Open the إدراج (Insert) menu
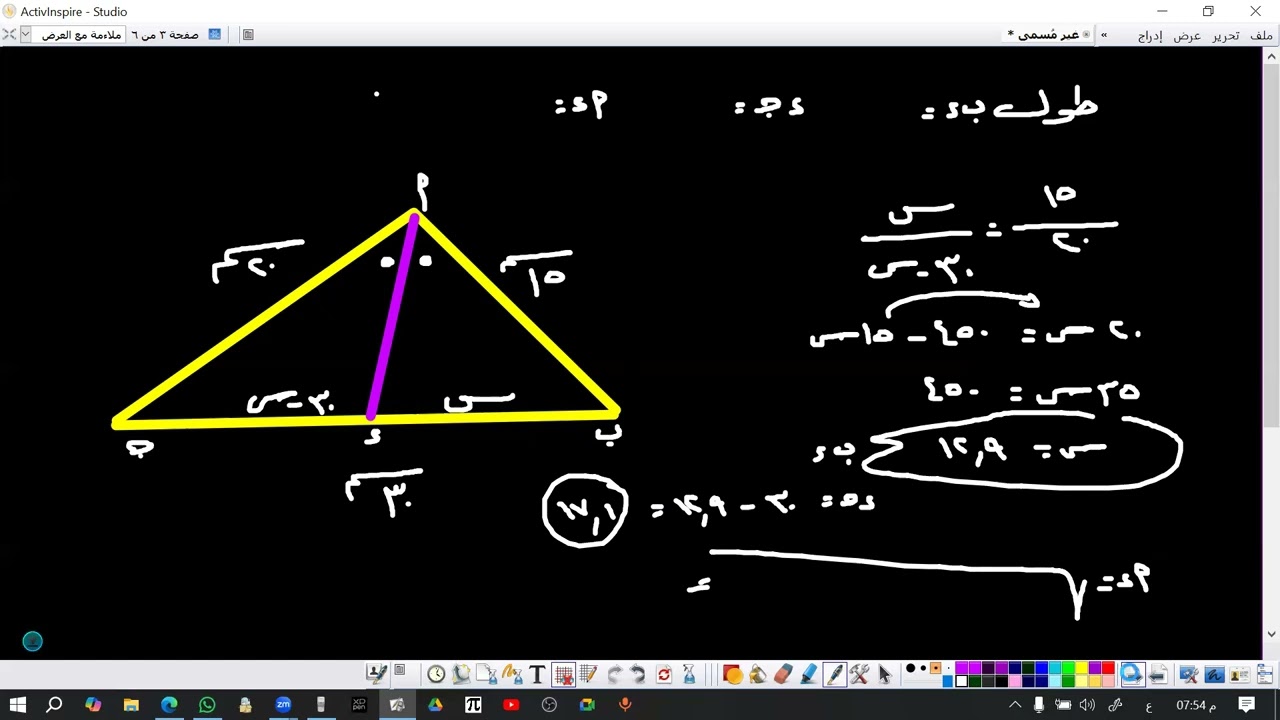 [x=1150, y=35]
